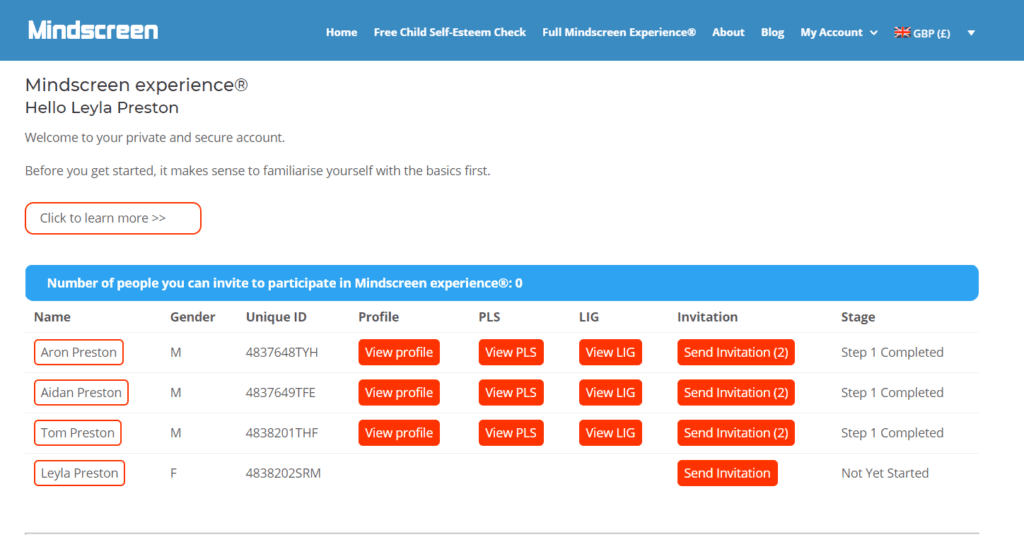Open My Account menu item
The height and width of the screenshot is (537, 1024).
point(831,32)
